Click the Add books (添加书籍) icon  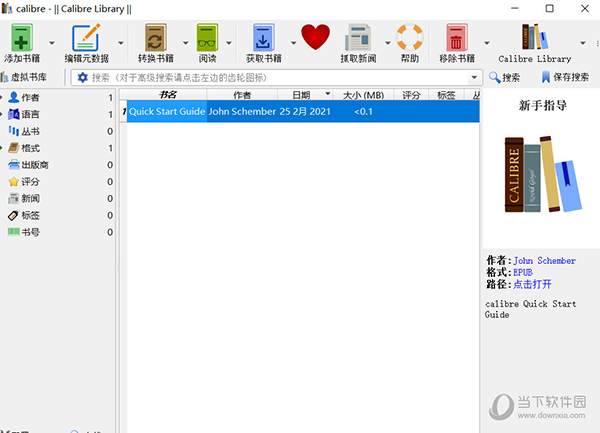click(x=22, y=37)
